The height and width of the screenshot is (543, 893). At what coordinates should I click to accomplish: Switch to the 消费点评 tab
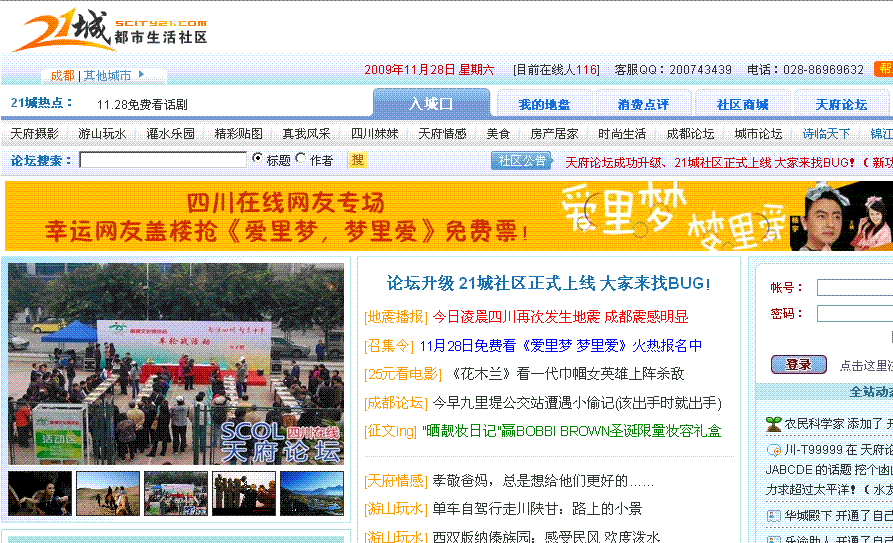pos(643,105)
